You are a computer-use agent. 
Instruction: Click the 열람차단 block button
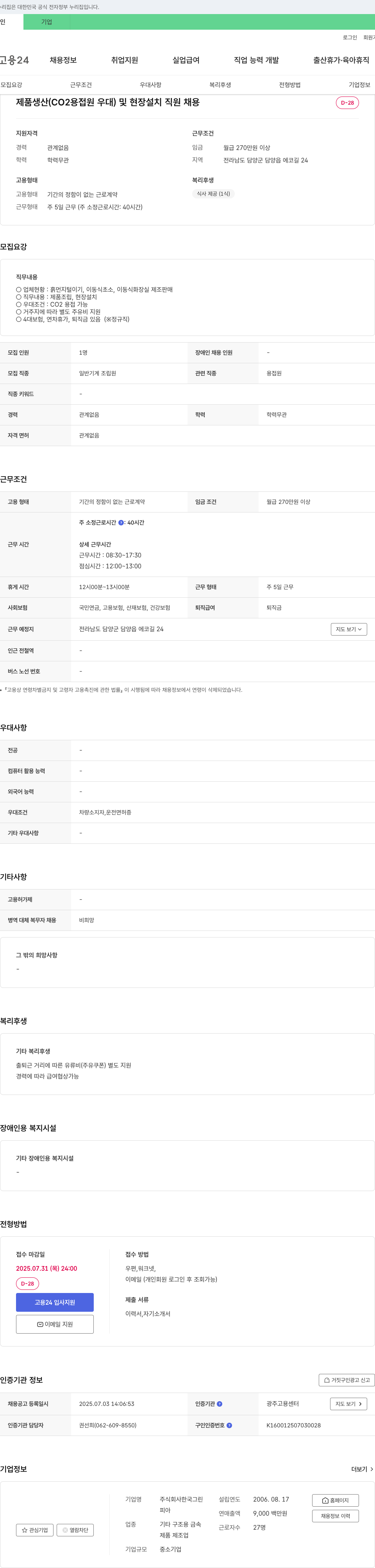coord(75,1530)
